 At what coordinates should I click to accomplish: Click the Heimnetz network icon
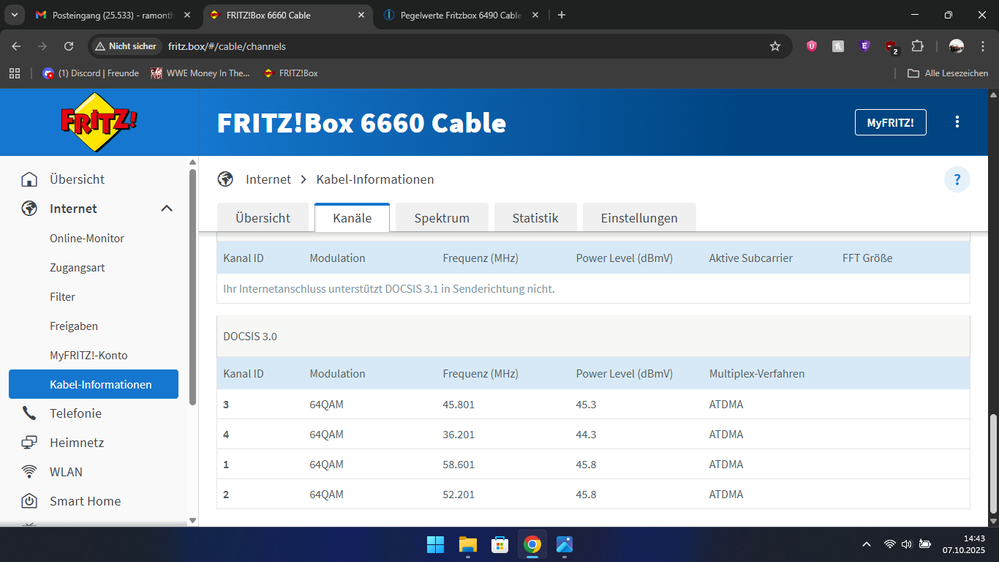coord(29,442)
